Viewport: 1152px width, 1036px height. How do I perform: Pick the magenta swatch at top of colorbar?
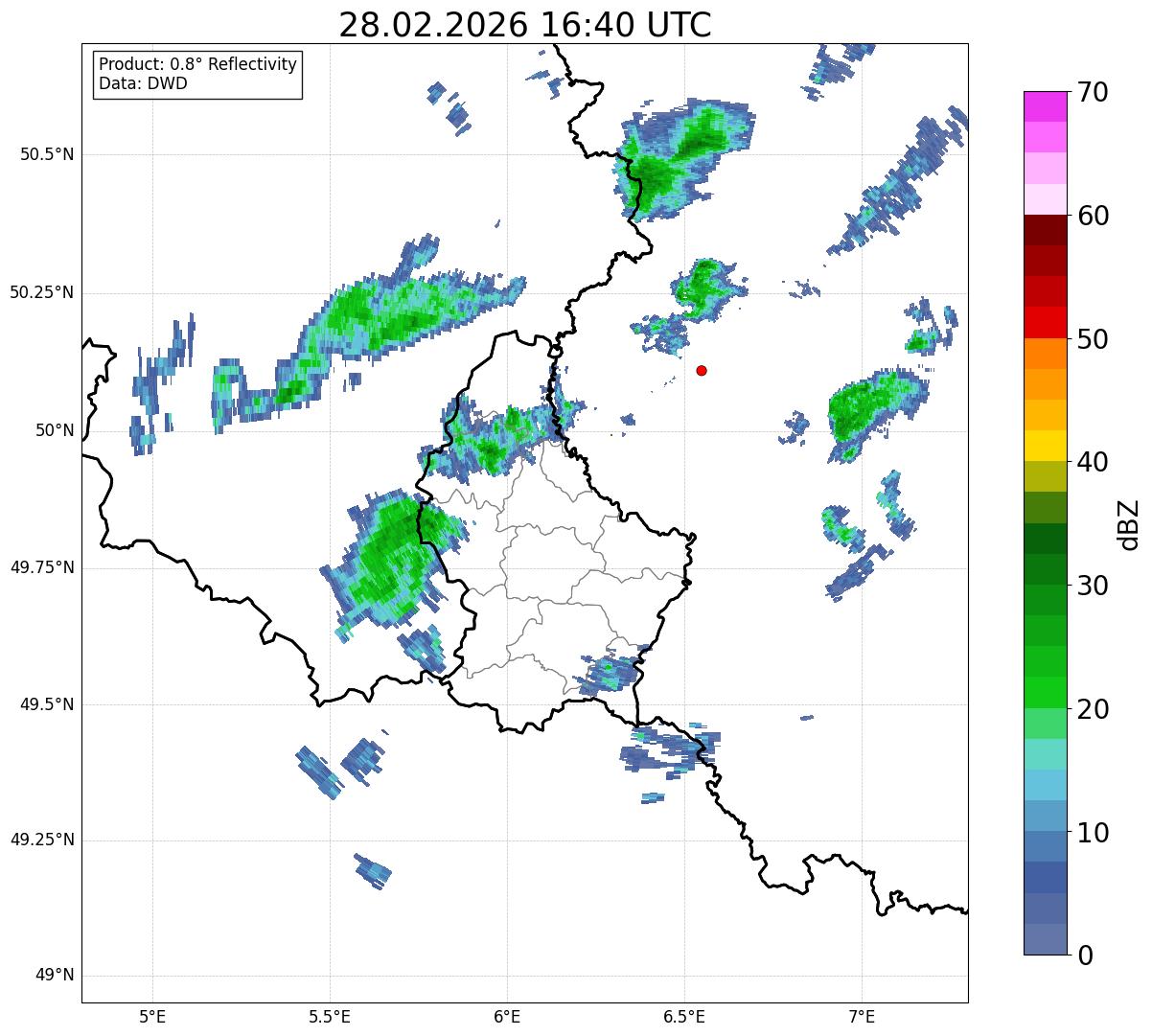coord(1046,106)
